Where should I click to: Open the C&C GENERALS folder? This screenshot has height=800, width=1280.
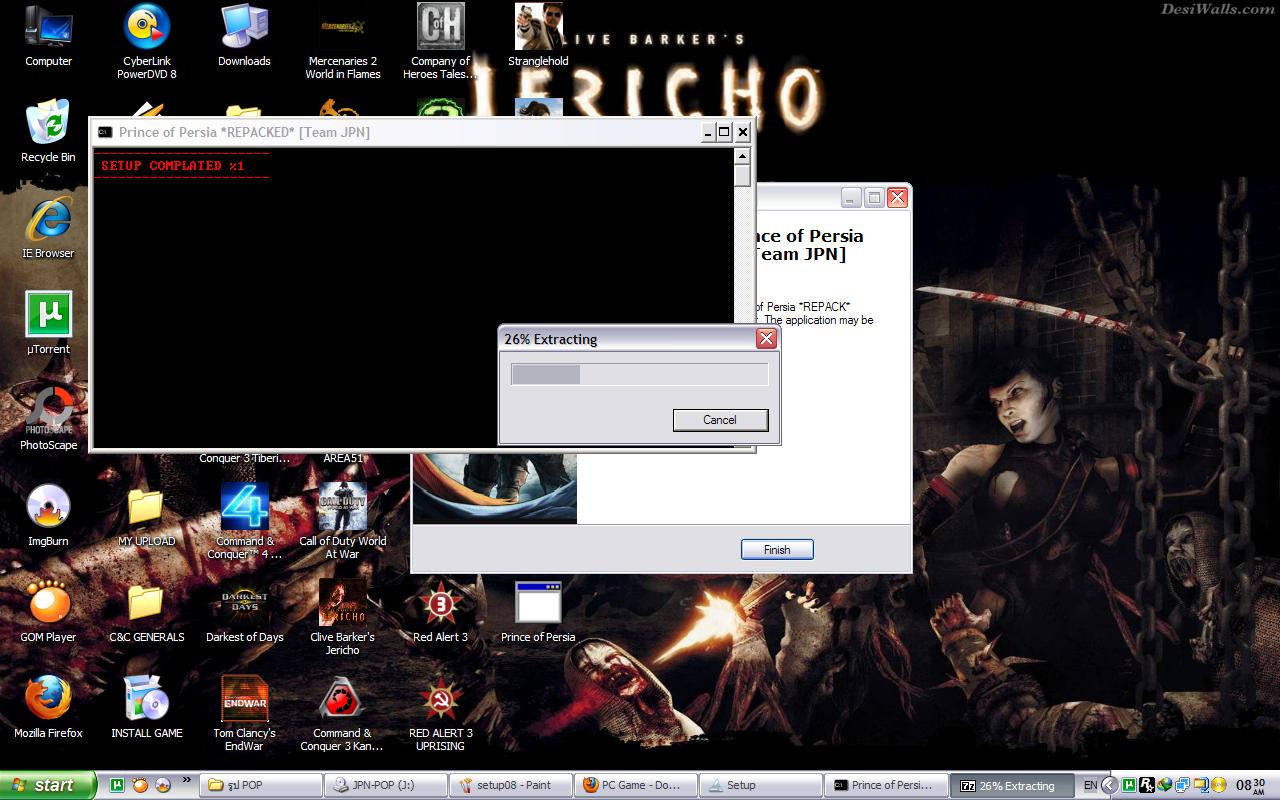click(146, 612)
